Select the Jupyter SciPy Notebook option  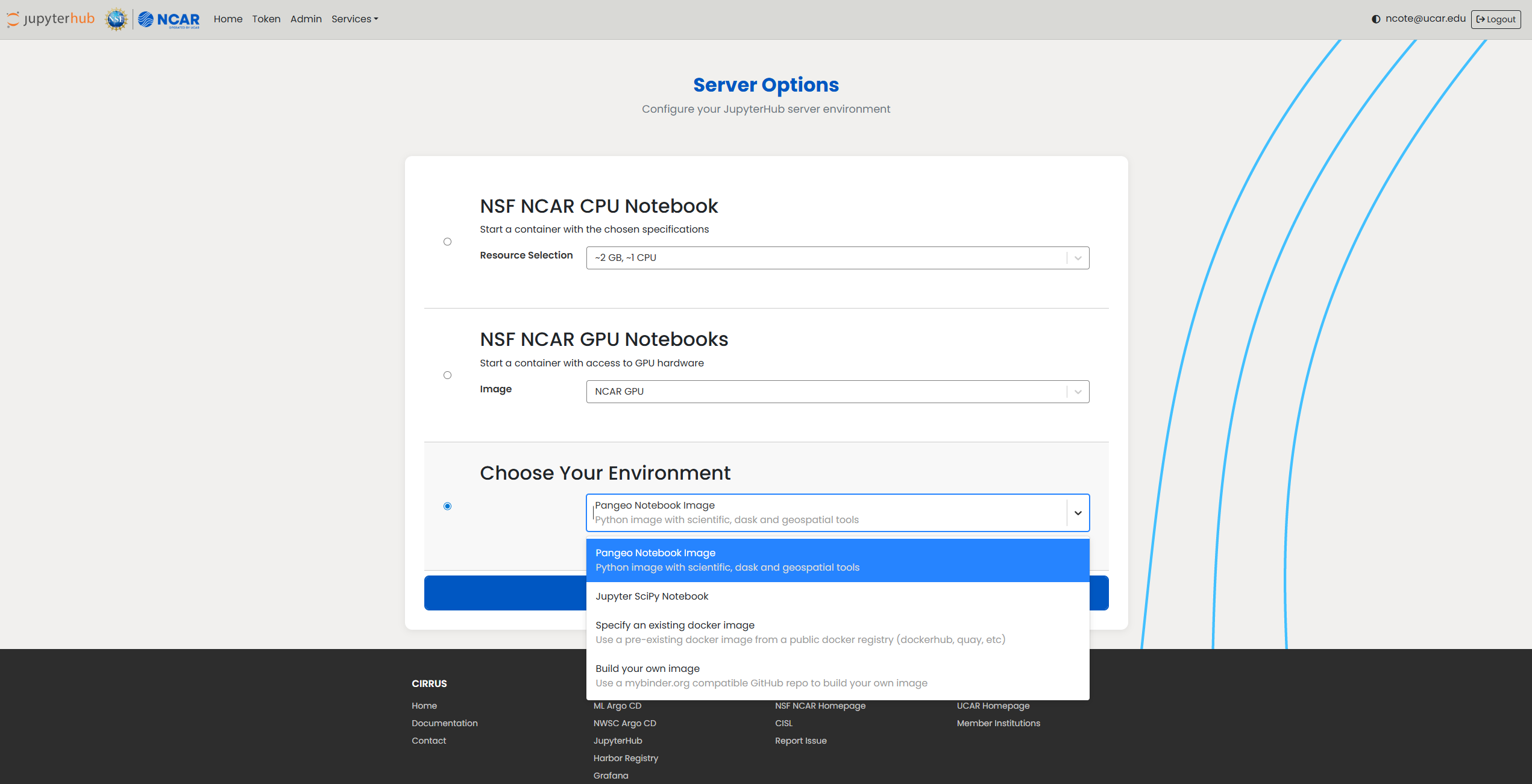(652, 596)
